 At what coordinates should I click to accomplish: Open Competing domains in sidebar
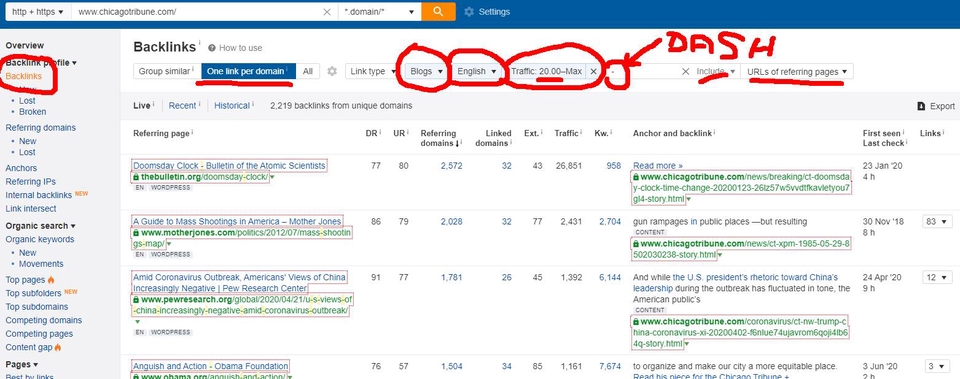(x=43, y=320)
